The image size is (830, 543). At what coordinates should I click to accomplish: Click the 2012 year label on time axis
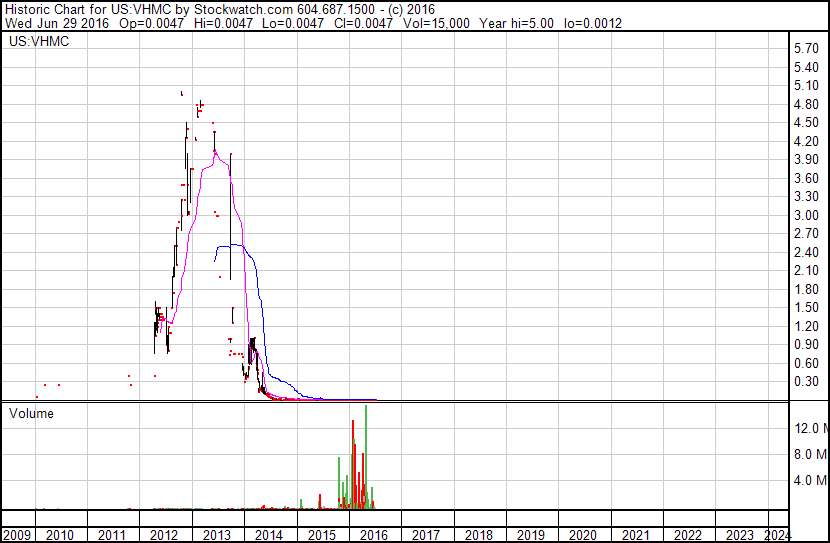pyautogui.click(x=164, y=535)
